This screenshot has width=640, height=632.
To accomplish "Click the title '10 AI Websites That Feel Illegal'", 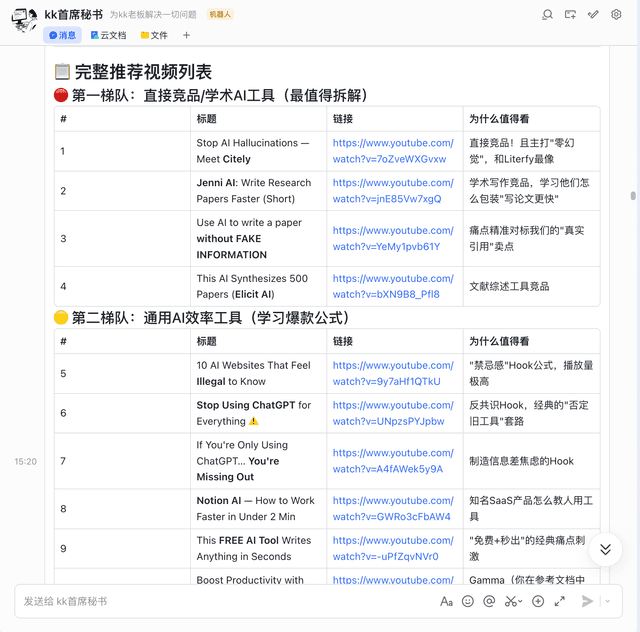I will pyautogui.click(x=253, y=373).
